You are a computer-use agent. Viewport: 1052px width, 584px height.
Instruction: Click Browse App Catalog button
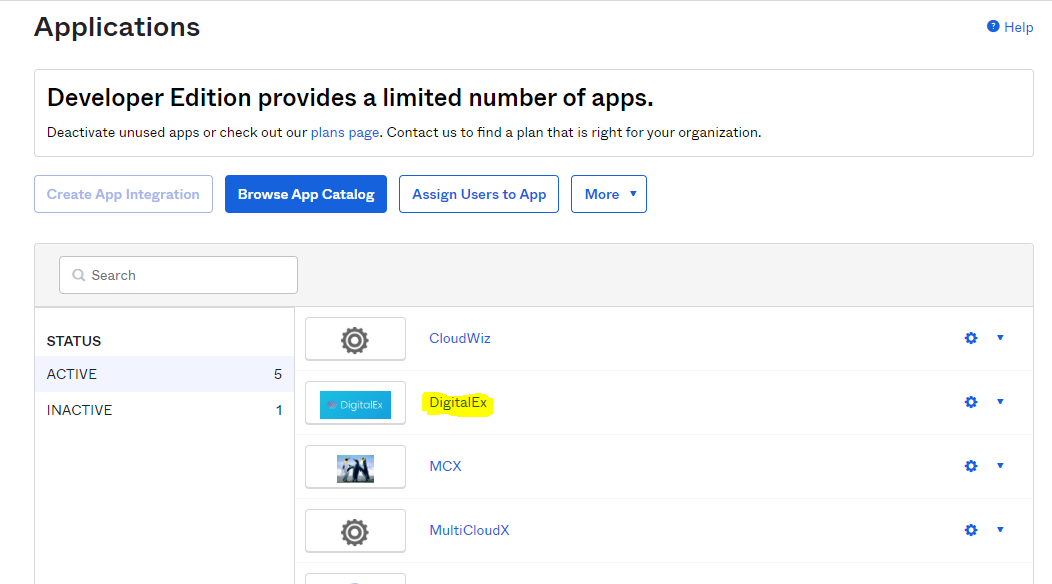click(x=305, y=194)
